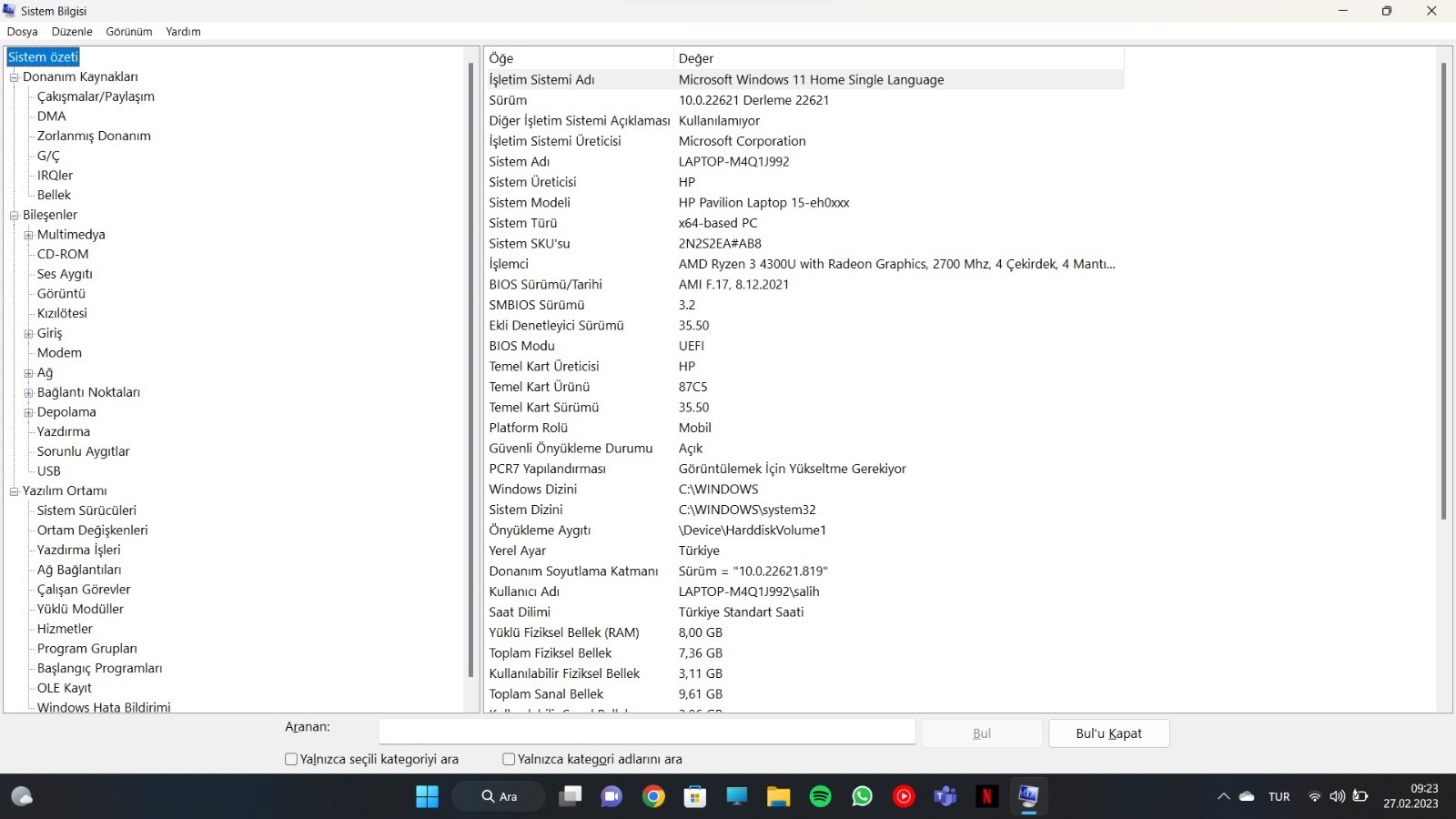
Task: Open the Düzenle menu
Action: point(72,31)
